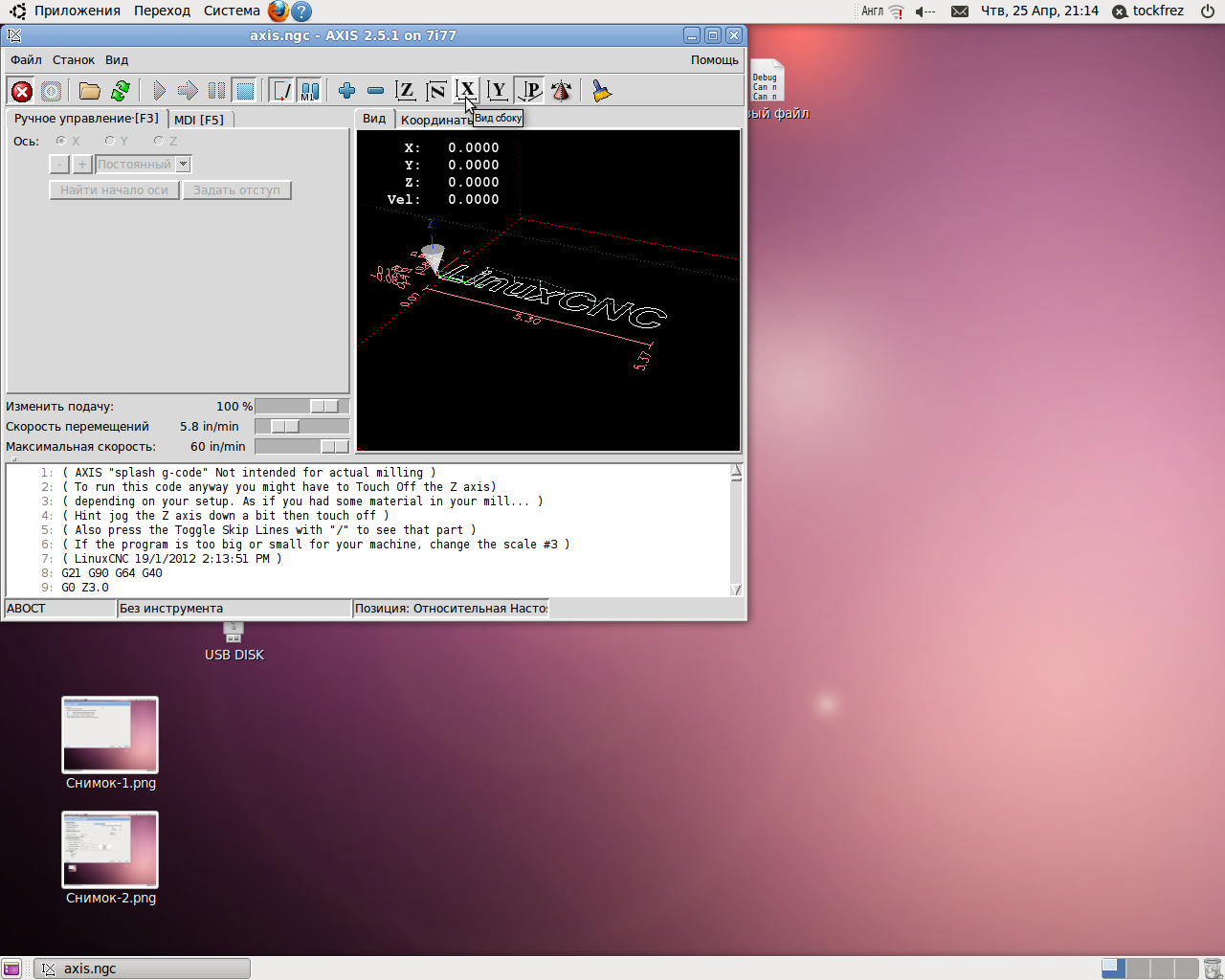
Task: Select perspective view P icon
Action: [529, 91]
